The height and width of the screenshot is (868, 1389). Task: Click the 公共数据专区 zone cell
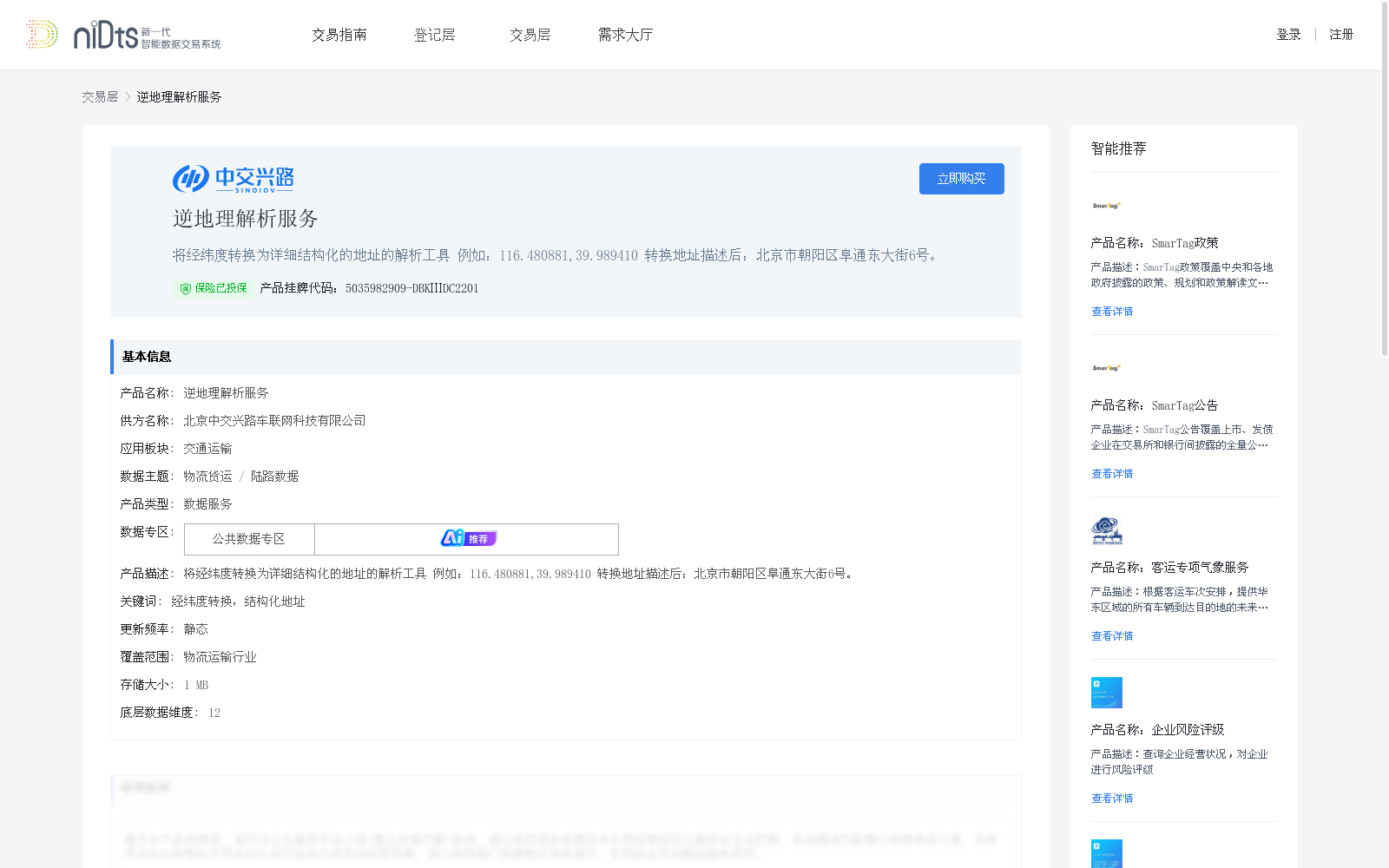(x=249, y=539)
